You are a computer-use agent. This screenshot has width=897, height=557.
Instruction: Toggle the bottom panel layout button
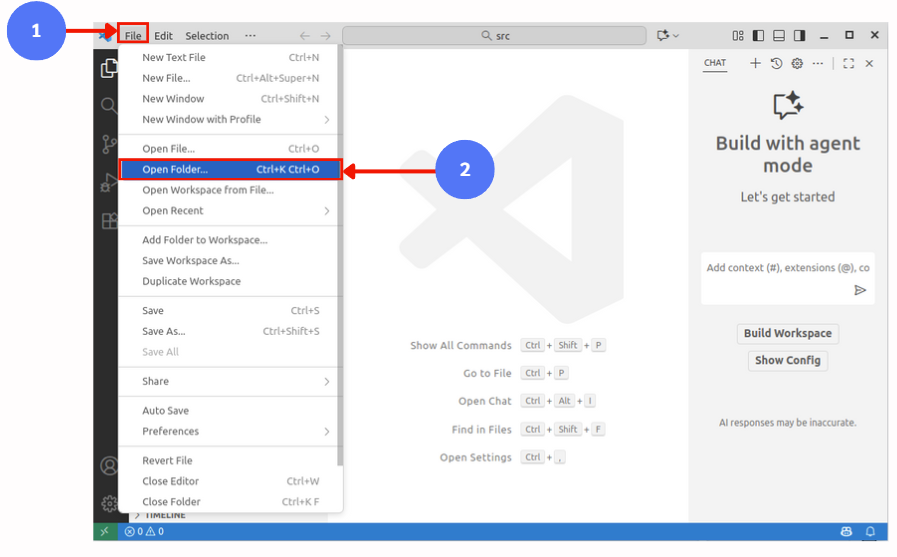point(779,36)
